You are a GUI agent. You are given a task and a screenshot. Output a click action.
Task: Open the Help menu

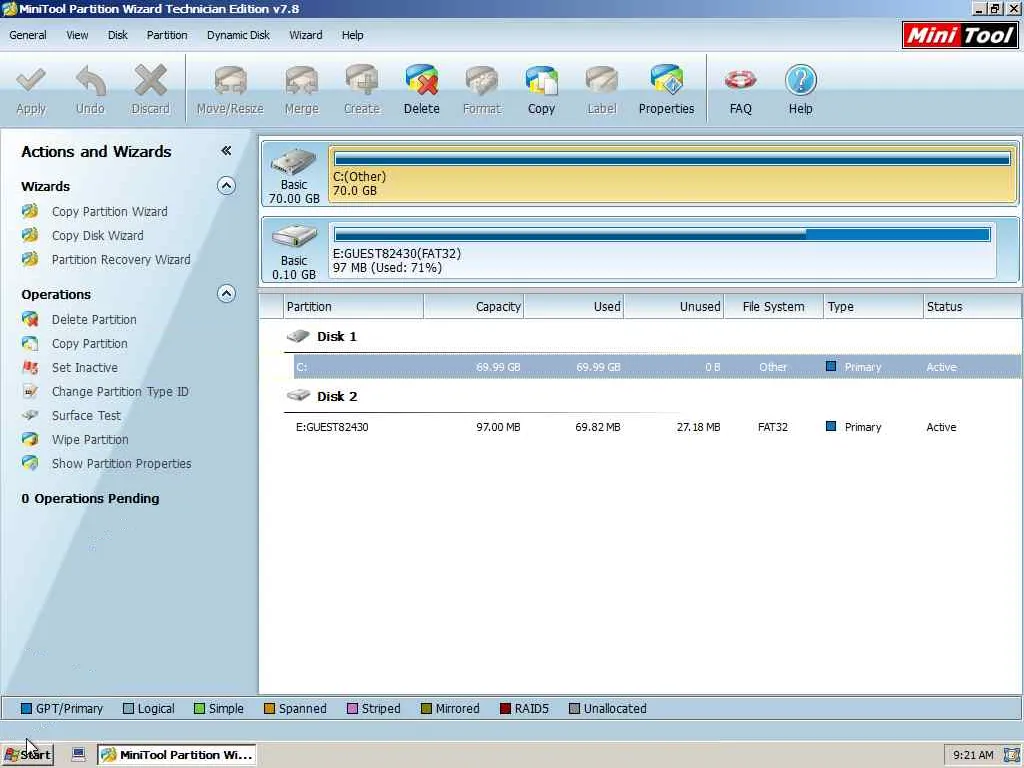(x=352, y=35)
